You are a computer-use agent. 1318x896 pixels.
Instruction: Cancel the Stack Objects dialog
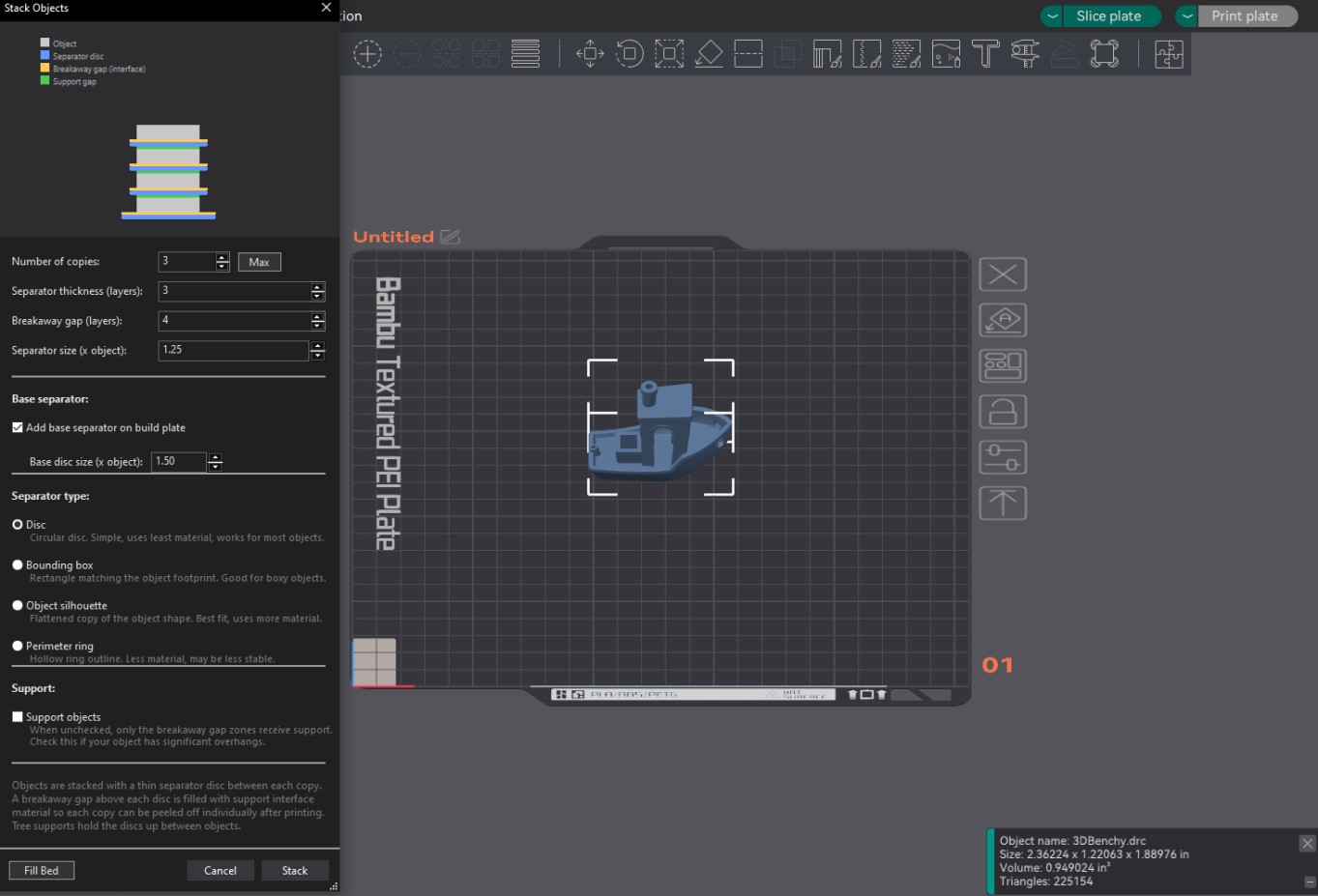point(220,871)
